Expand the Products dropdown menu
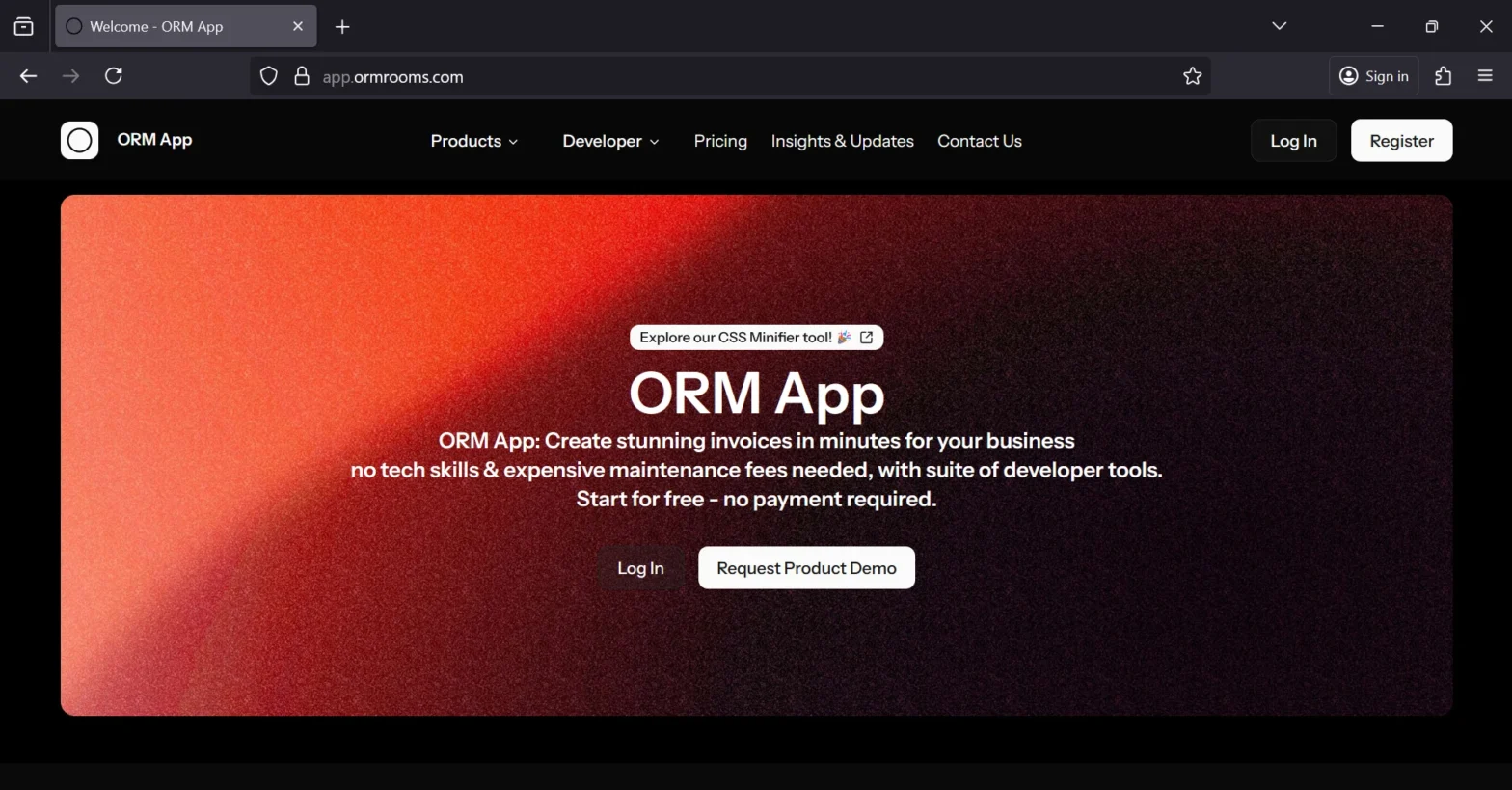1512x790 pixels. pos(473,141)
